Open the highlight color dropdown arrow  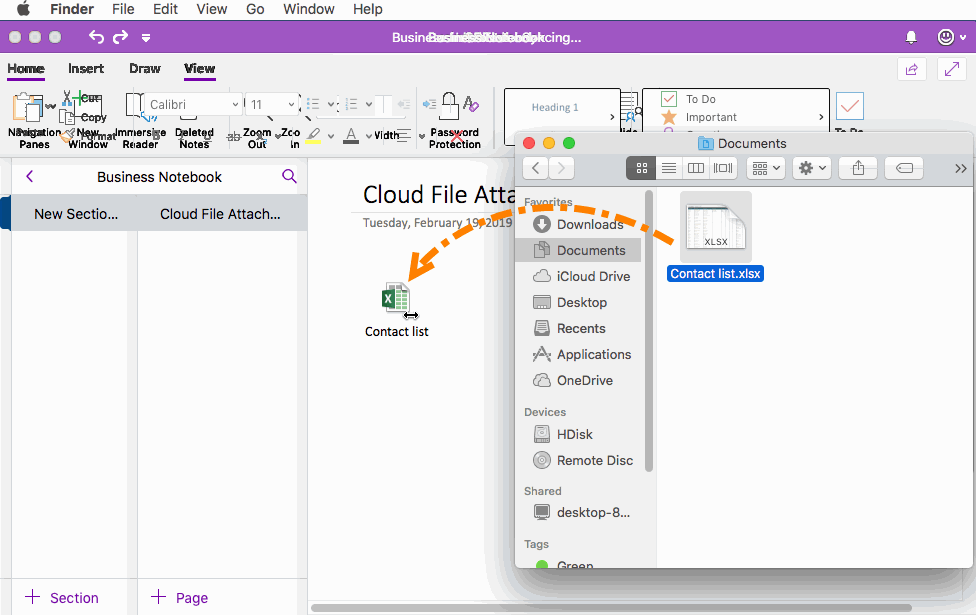(x=331, y=136)
